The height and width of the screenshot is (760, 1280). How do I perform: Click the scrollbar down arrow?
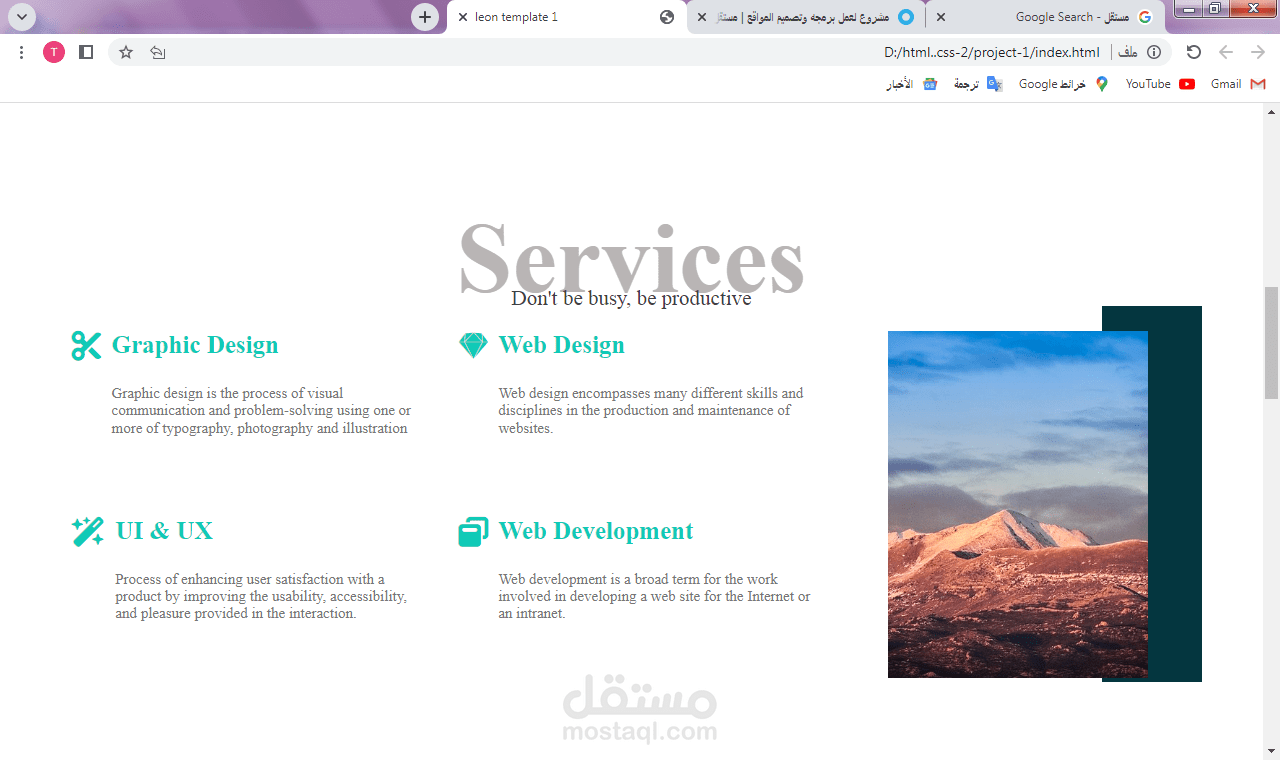pos(1272,751)
